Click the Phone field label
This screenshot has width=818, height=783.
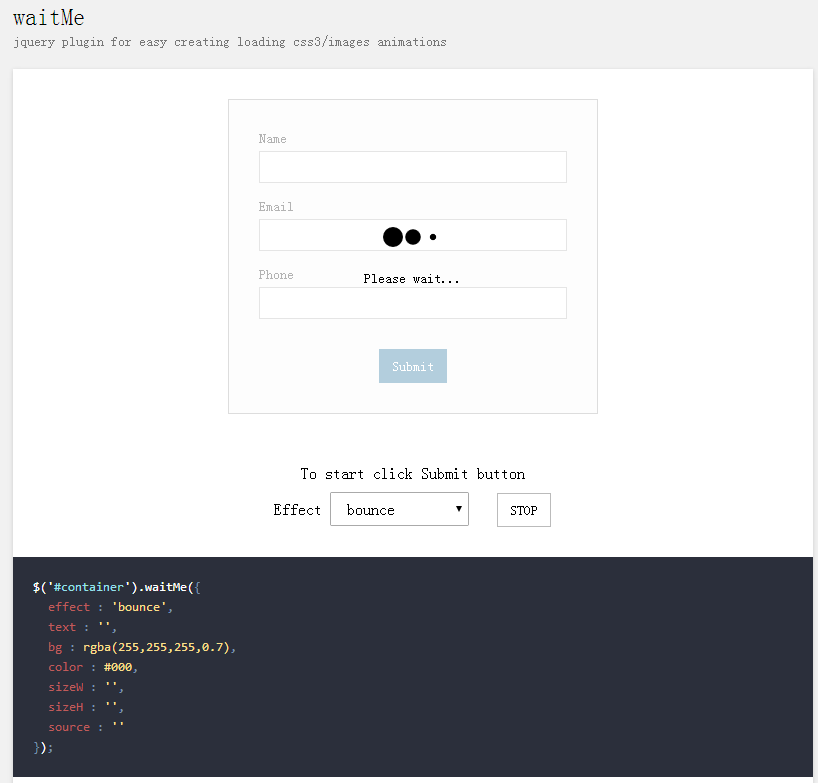coord(276,275)
